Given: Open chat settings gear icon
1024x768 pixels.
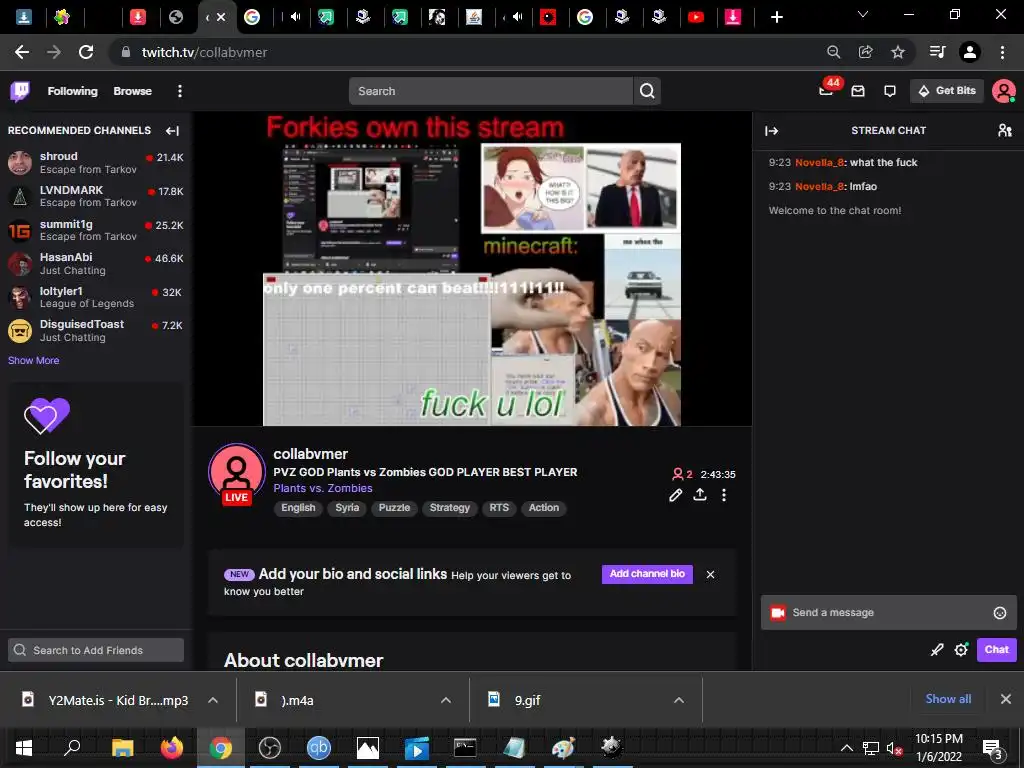Looking at the screenshot, I should (x=961, y=649).
